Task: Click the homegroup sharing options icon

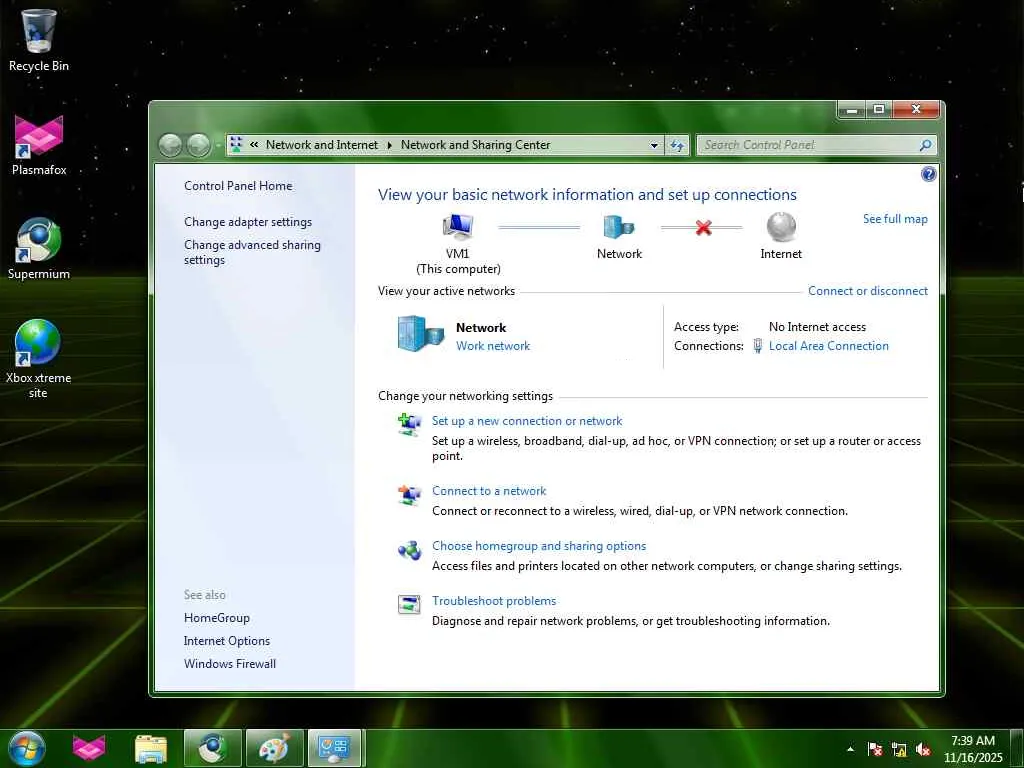Action: pos(409,551)
